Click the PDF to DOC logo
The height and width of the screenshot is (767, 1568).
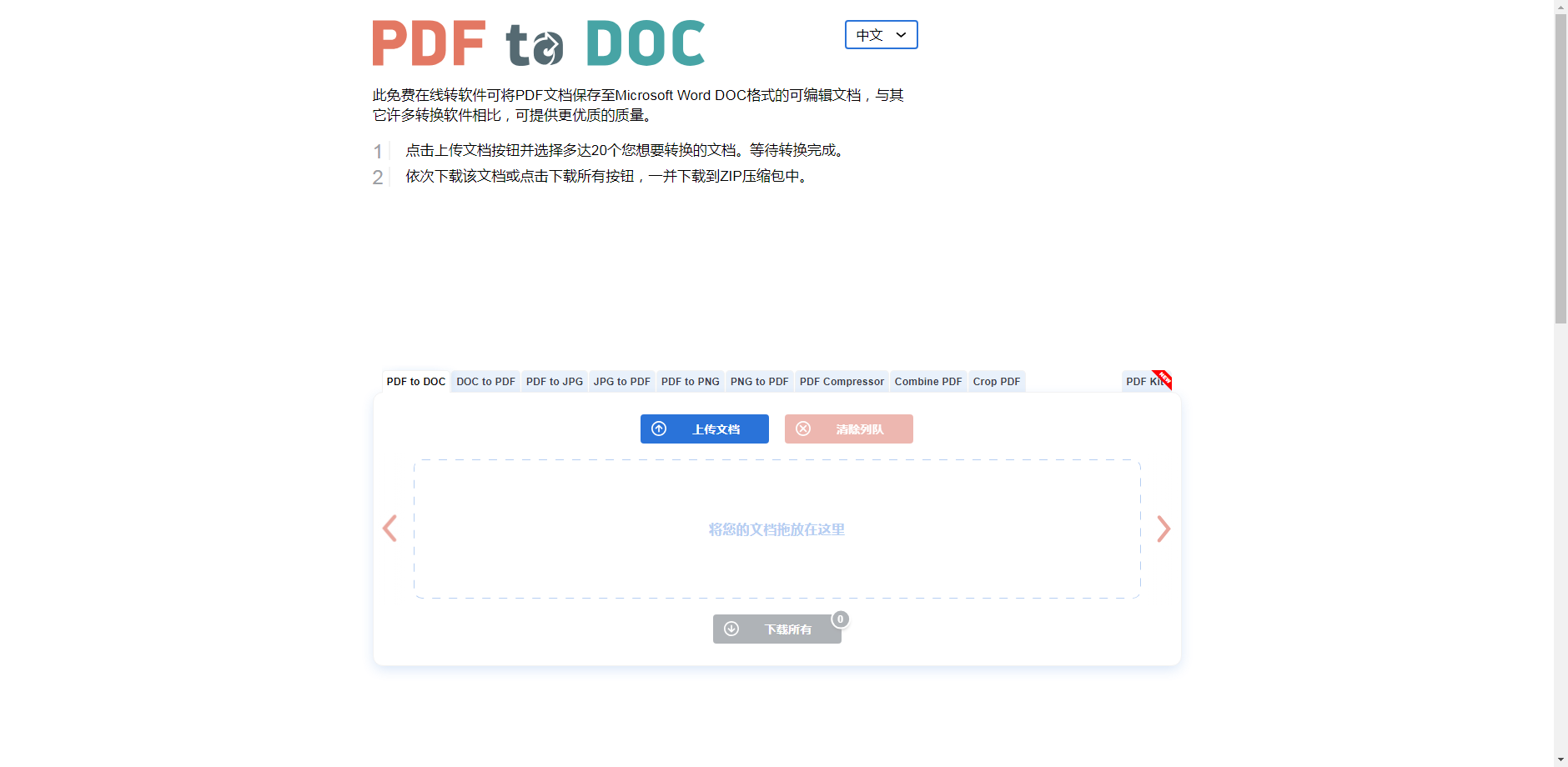point(539,43)
